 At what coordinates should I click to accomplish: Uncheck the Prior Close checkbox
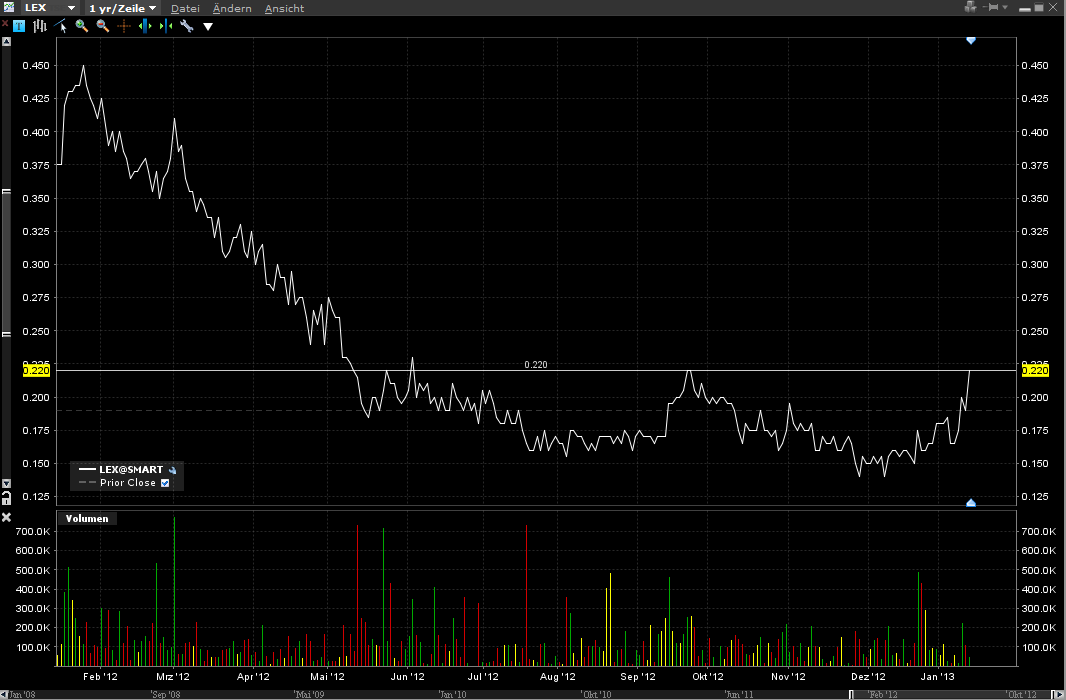tap(166, 483)
